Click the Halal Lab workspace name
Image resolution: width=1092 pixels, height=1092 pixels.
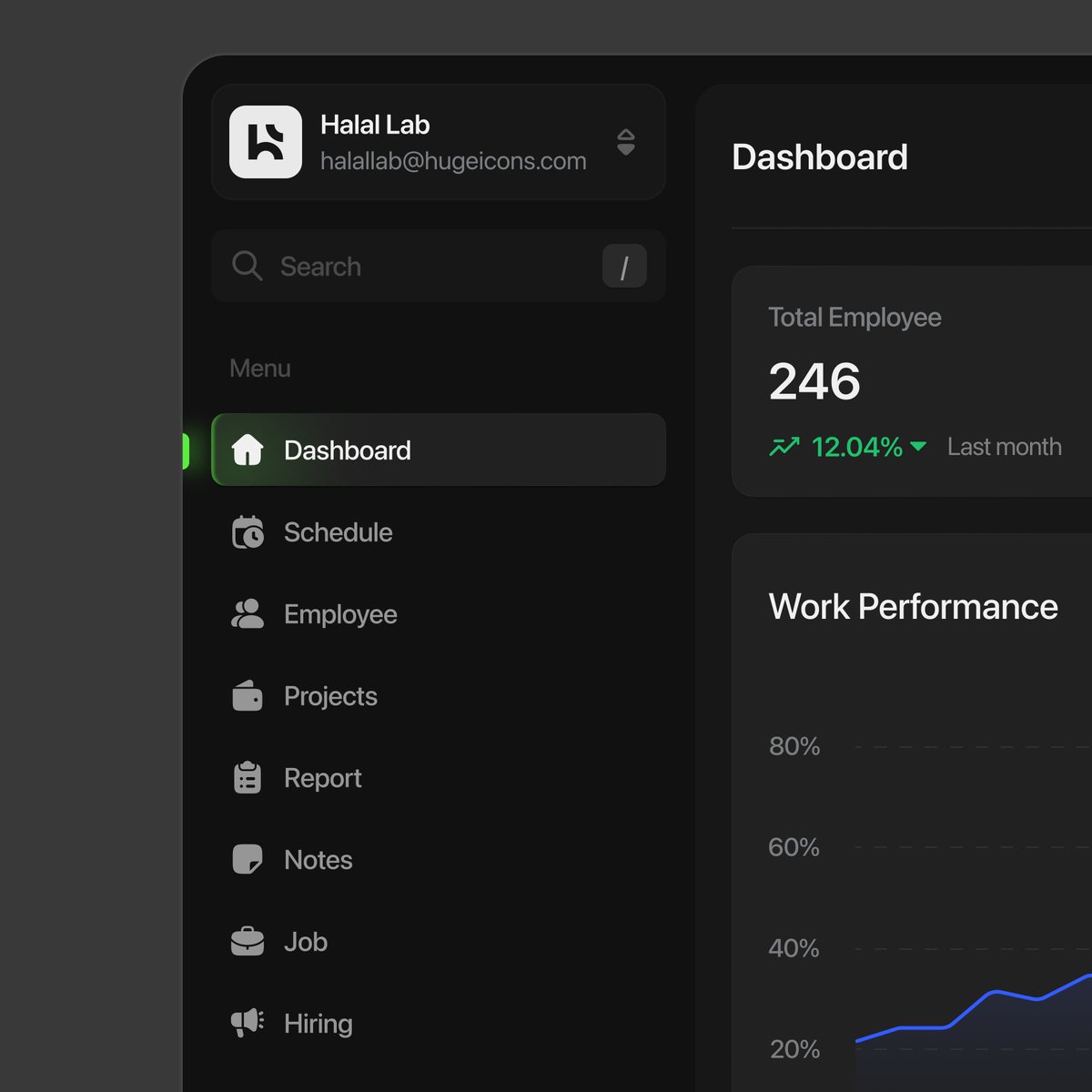point(375,125)
